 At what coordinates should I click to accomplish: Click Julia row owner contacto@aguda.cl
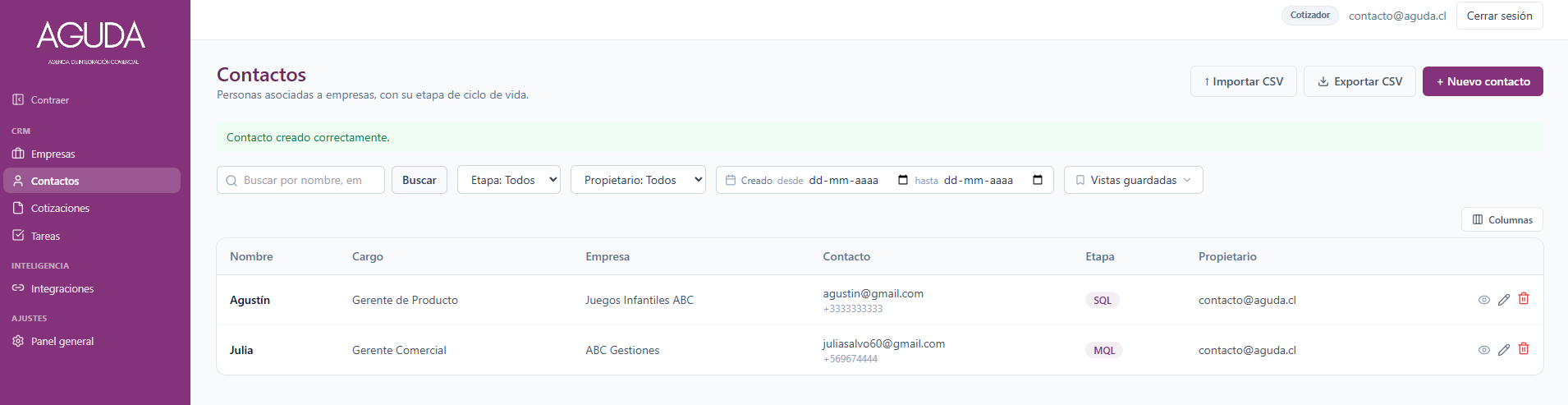click(x=1247, y=350)
